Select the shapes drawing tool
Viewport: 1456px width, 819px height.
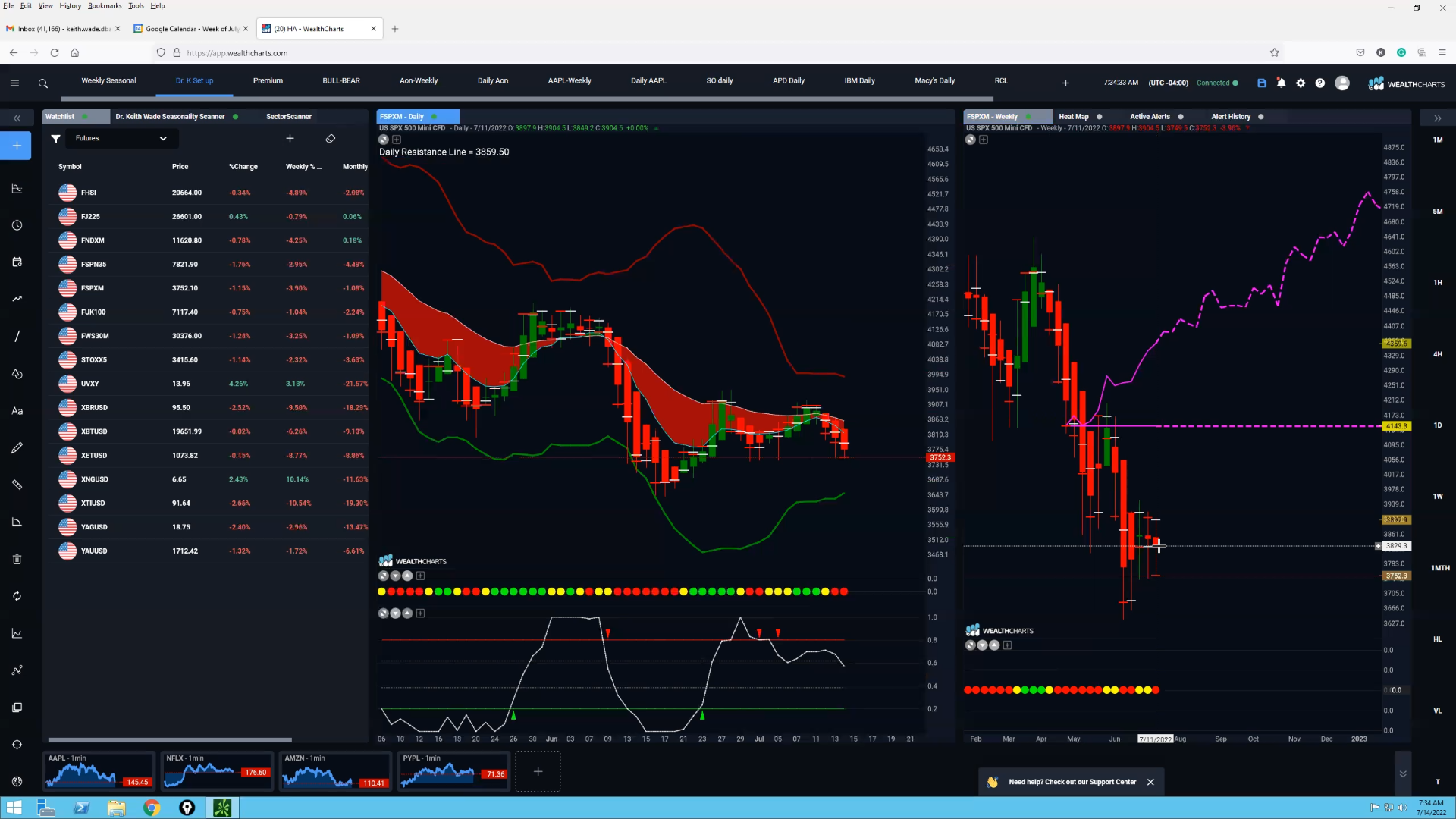point(17,373)
